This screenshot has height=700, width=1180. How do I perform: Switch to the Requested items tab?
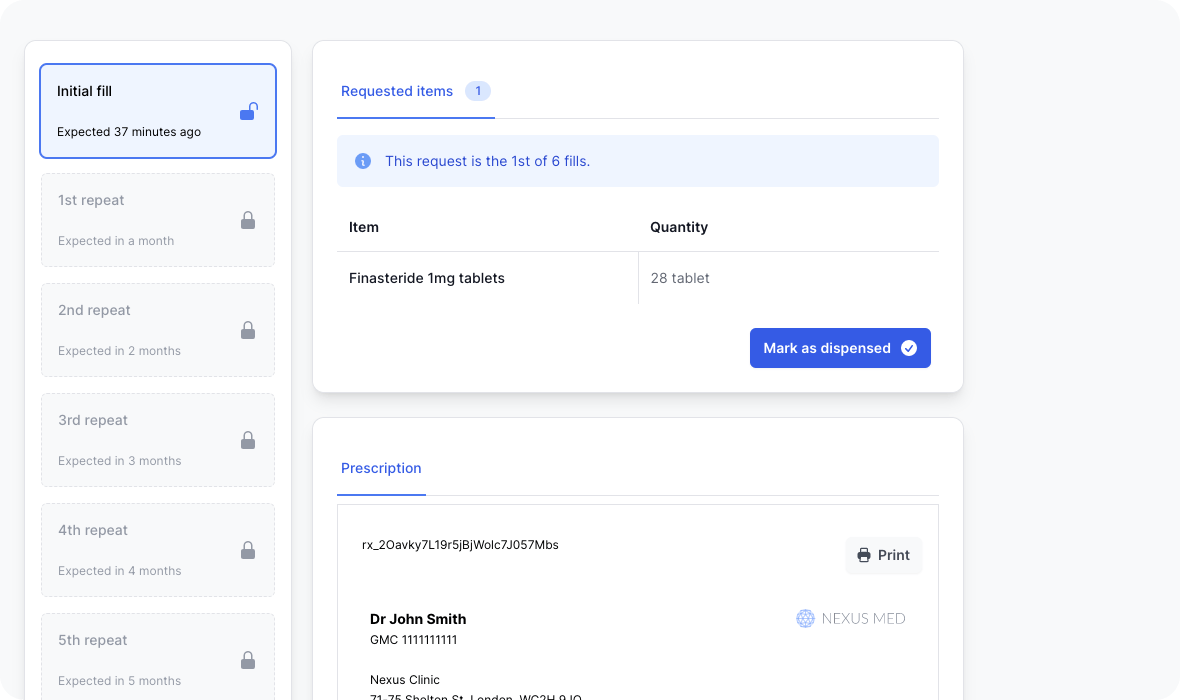point(397,91)
